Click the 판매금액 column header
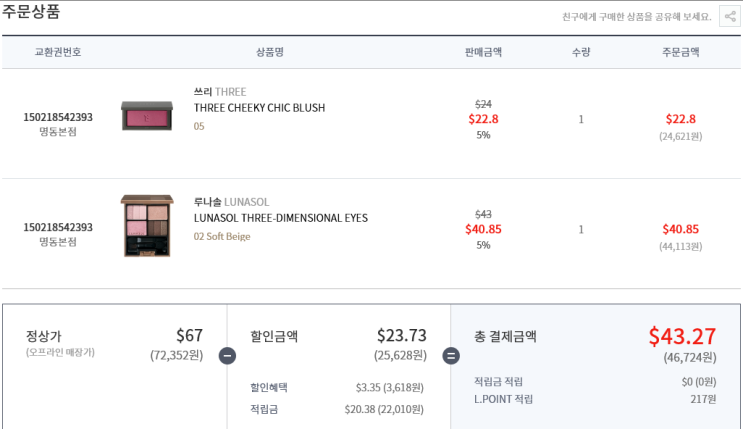Image resolution: width=743 pixels, height=429 pixels. tap(483, 52)
